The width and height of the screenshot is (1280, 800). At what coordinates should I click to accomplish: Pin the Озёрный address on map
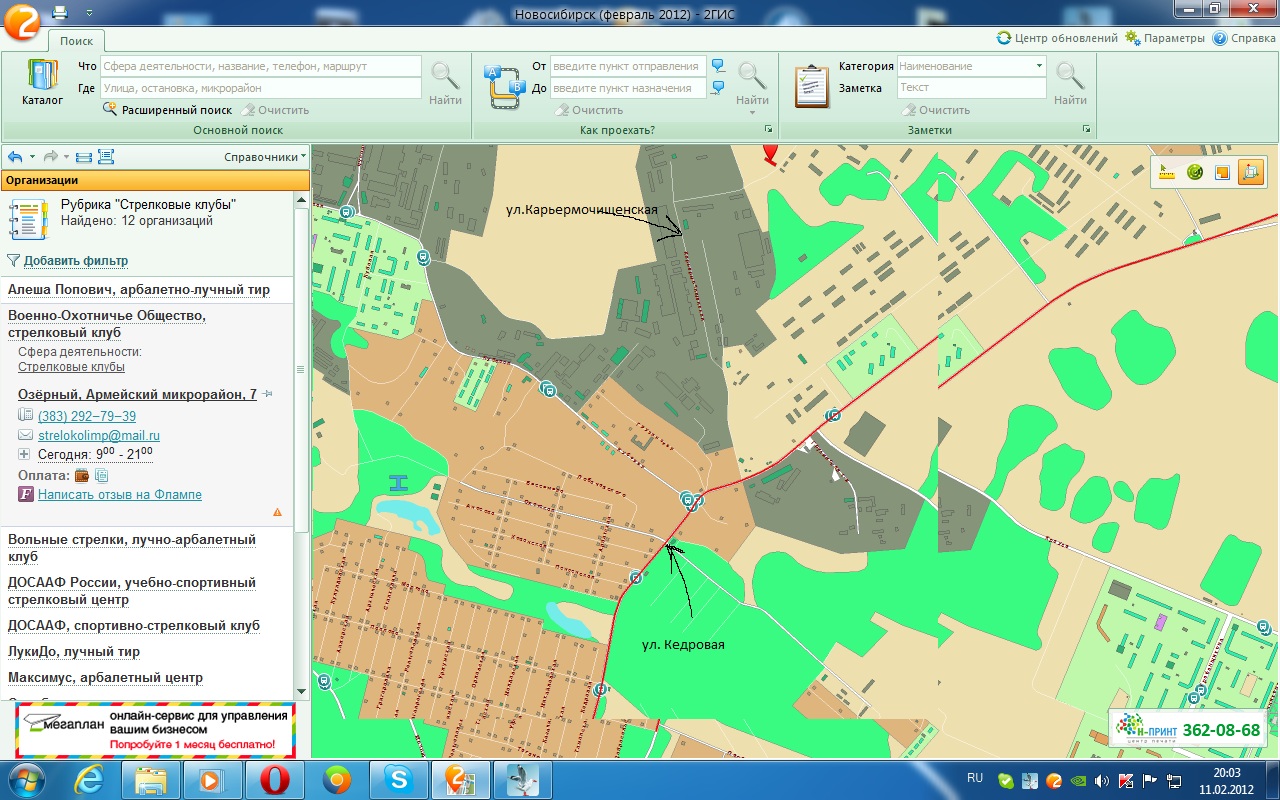pyautogui.click(x=268, y=395)
